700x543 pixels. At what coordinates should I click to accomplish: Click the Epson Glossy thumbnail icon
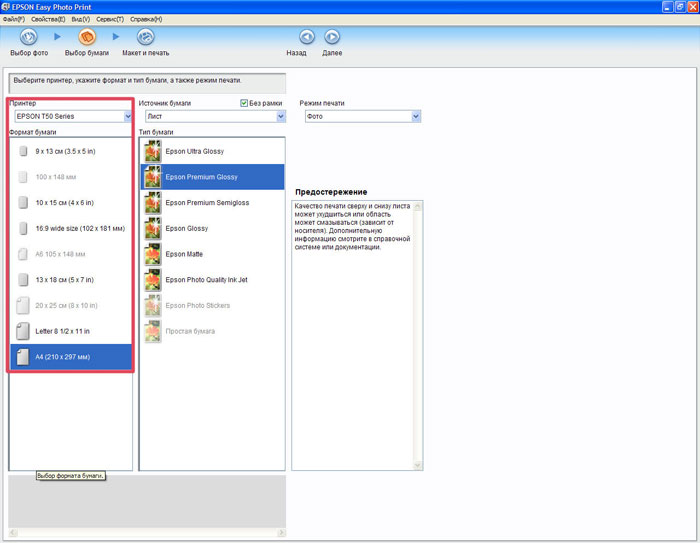pyautogui.click(x=153, y=229)
